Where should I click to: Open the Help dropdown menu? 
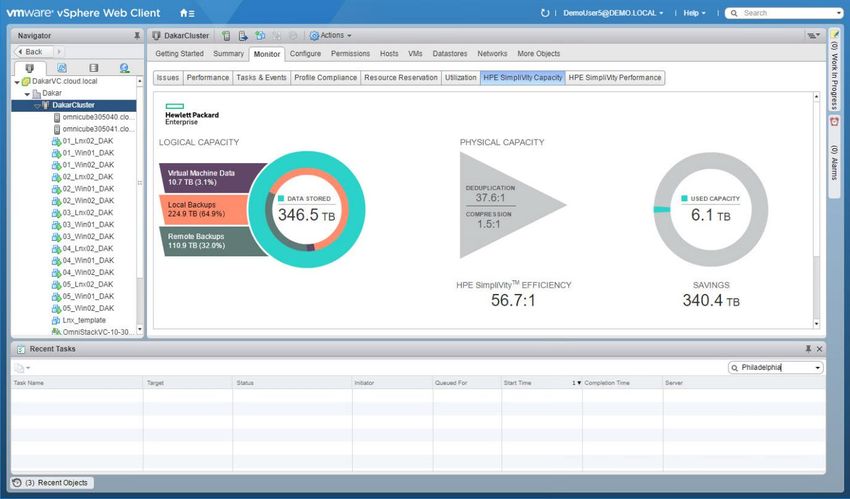pos(694,13)
